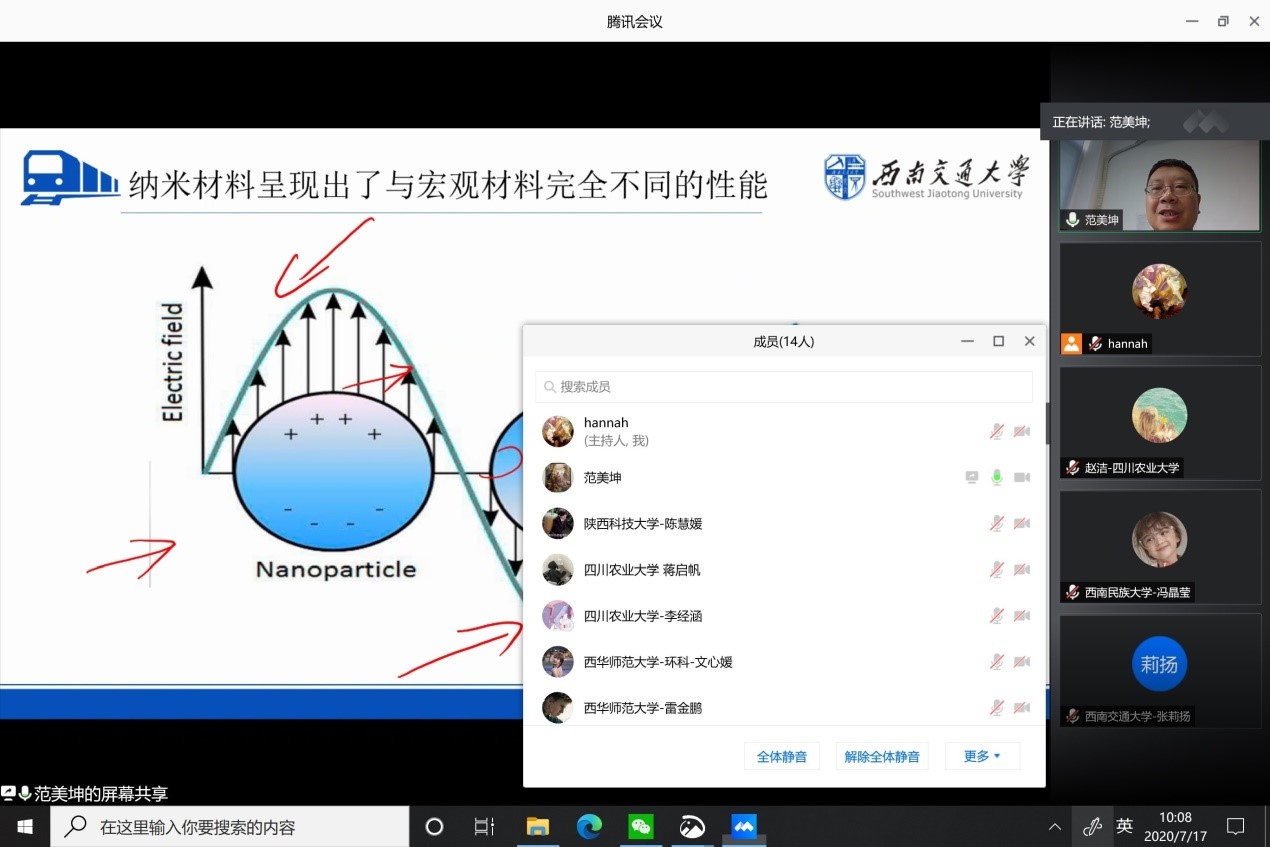The height and width of the screenshot is (847, 1270).
Task: Select member 四川农业大学-李经涵 in the list
Action: [x=650, y=616]
